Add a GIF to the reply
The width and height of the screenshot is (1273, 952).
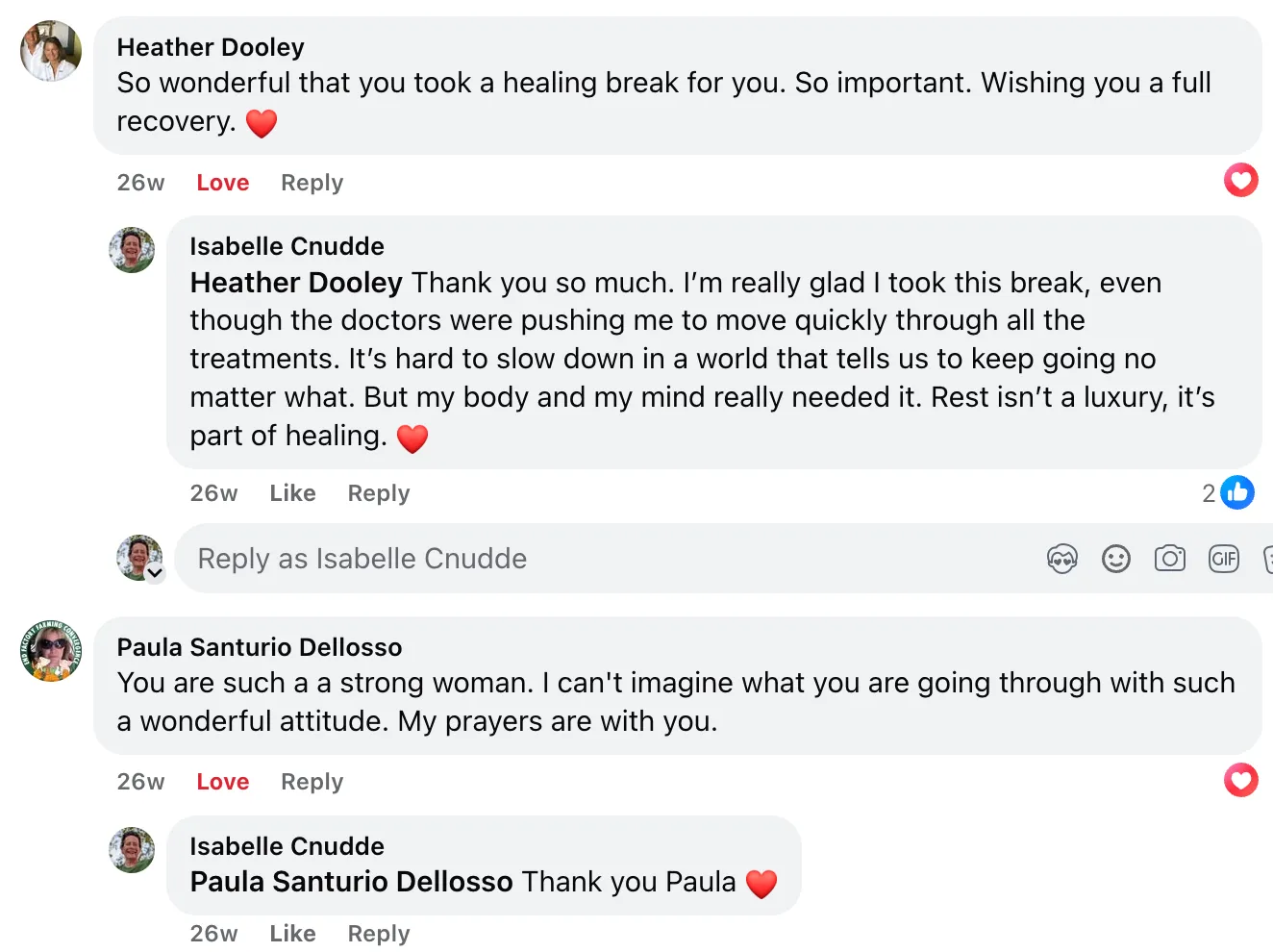point(1223,559)
